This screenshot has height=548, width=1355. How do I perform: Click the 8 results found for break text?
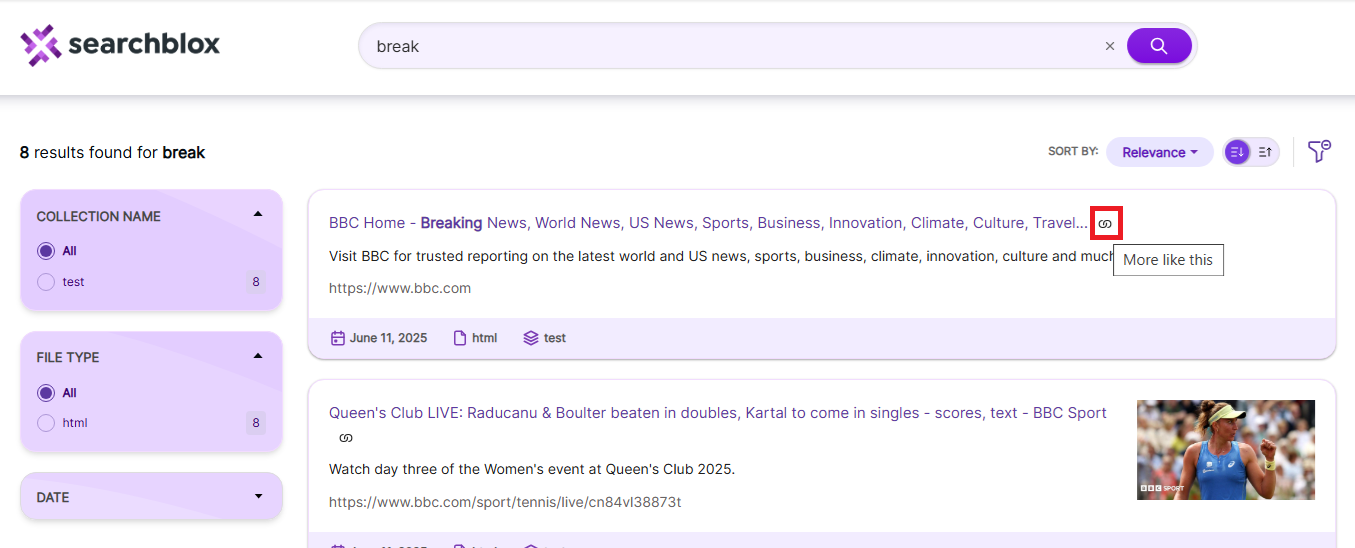tap(112, 153)
